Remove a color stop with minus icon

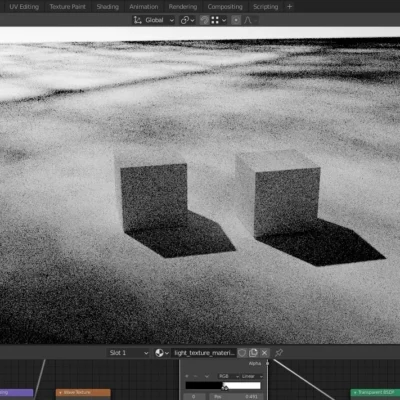(x=196, y=376)
